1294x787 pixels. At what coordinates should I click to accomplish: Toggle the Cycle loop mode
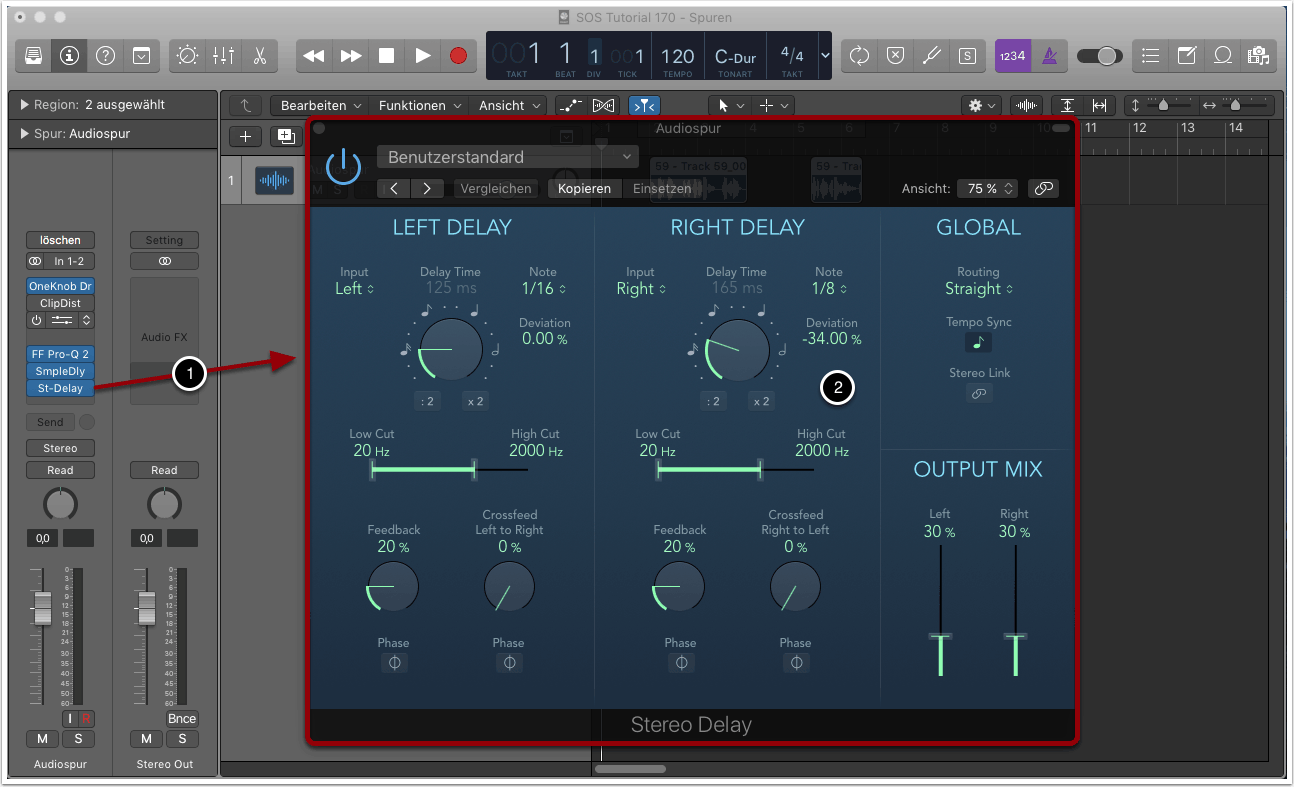click(x=859, y=56)
